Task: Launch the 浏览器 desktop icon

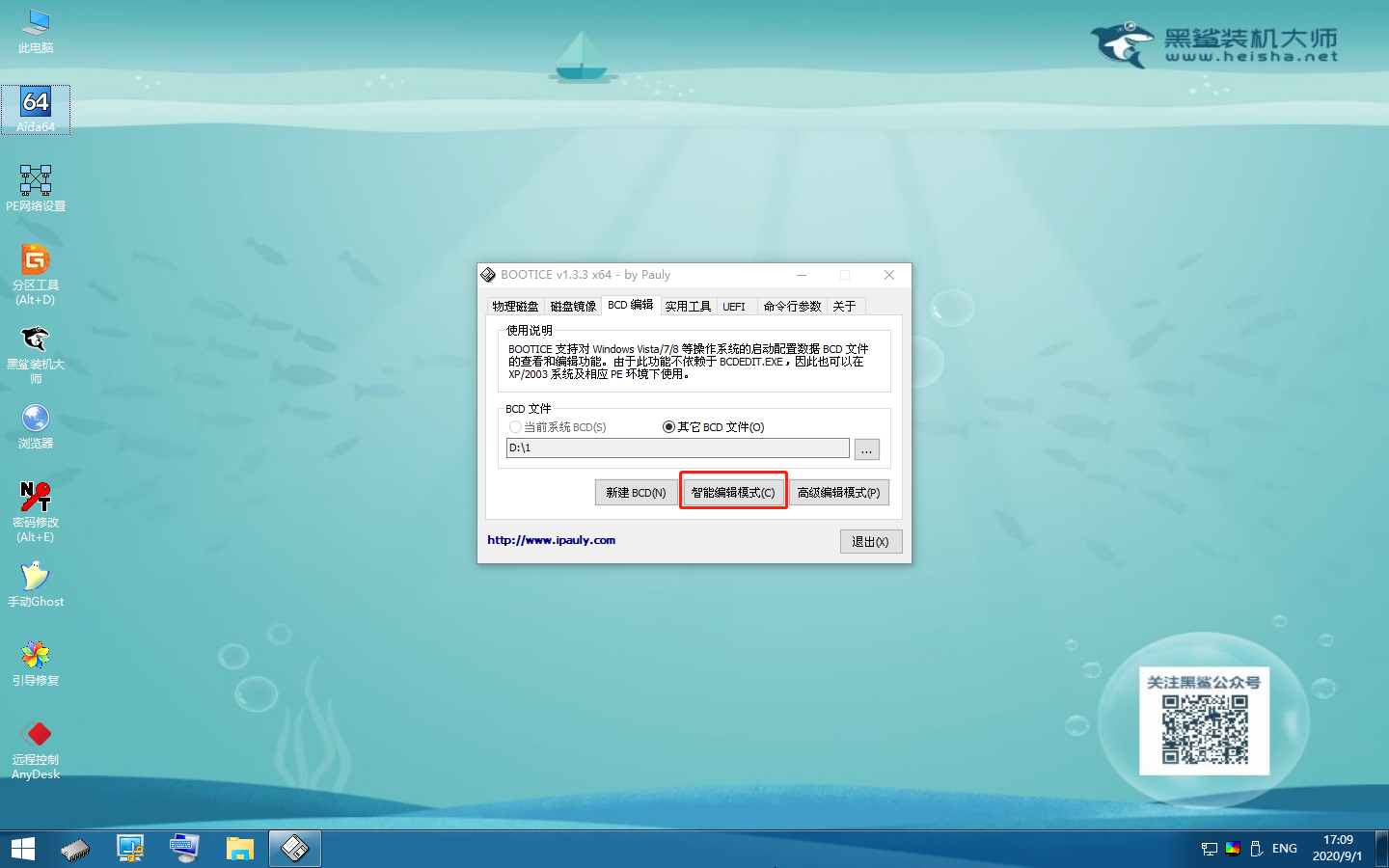Action: point(36,426)
